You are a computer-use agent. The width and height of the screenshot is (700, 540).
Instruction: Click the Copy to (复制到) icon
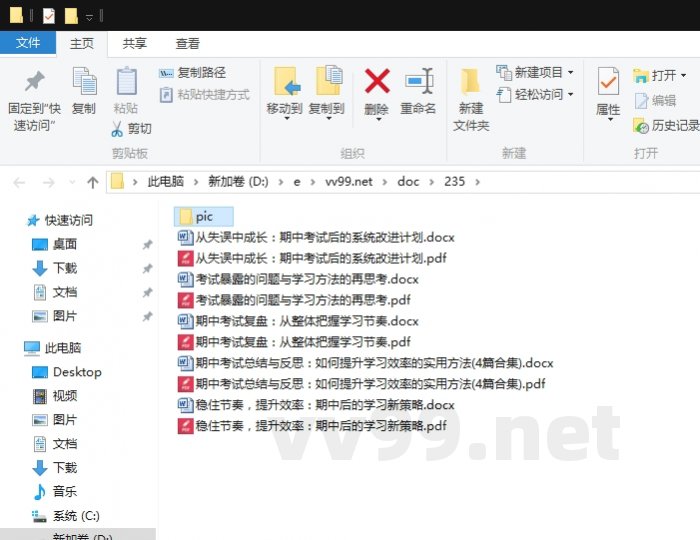329,80
